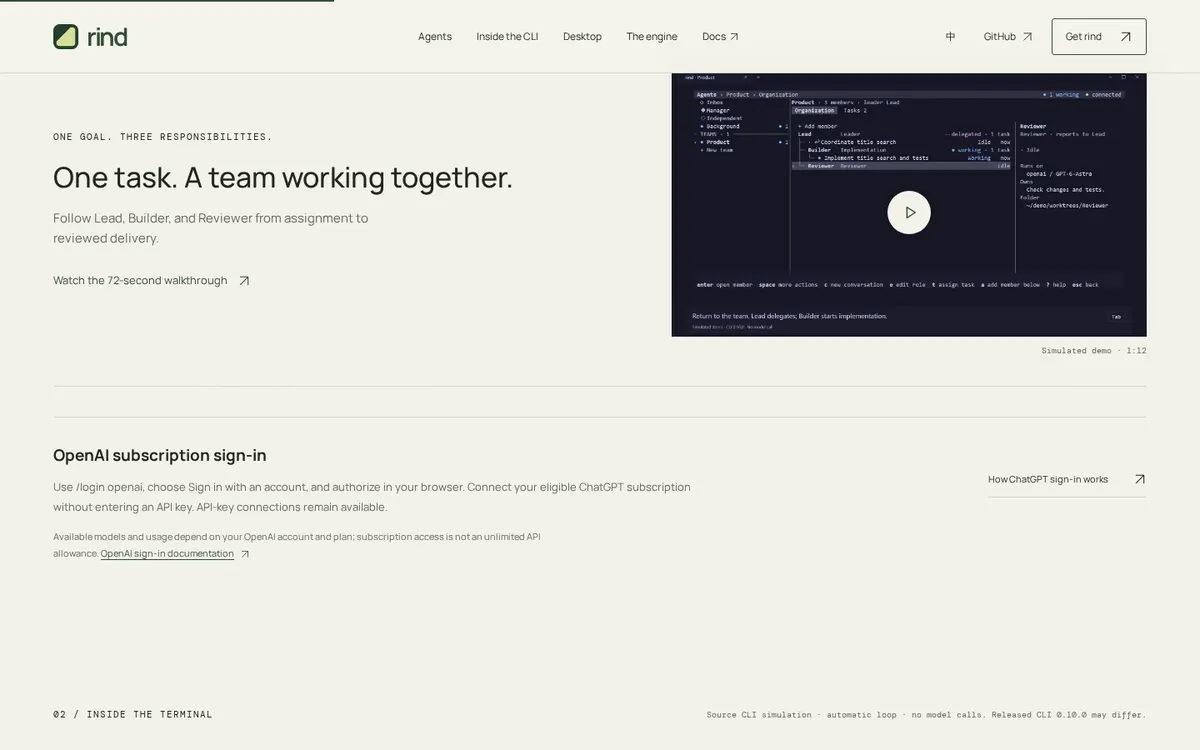This screenshot has height=750, width=1200.
Task: Click the 'One task. A team working together.' headline
Action: coord(283,177)
